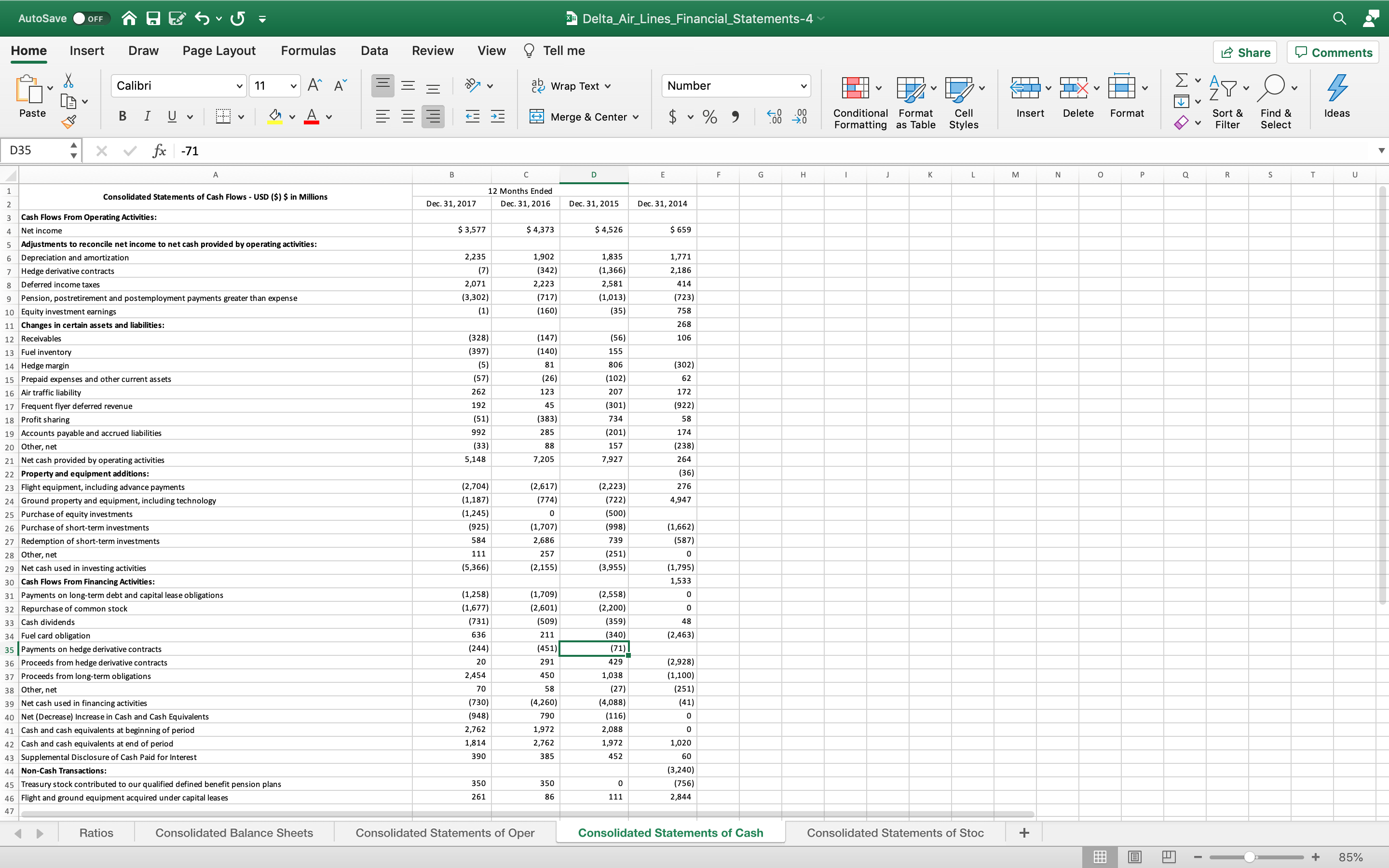The image size is (1389, 868).
Task: Toggle italic formatting
Action: click(x=147, y=117)
